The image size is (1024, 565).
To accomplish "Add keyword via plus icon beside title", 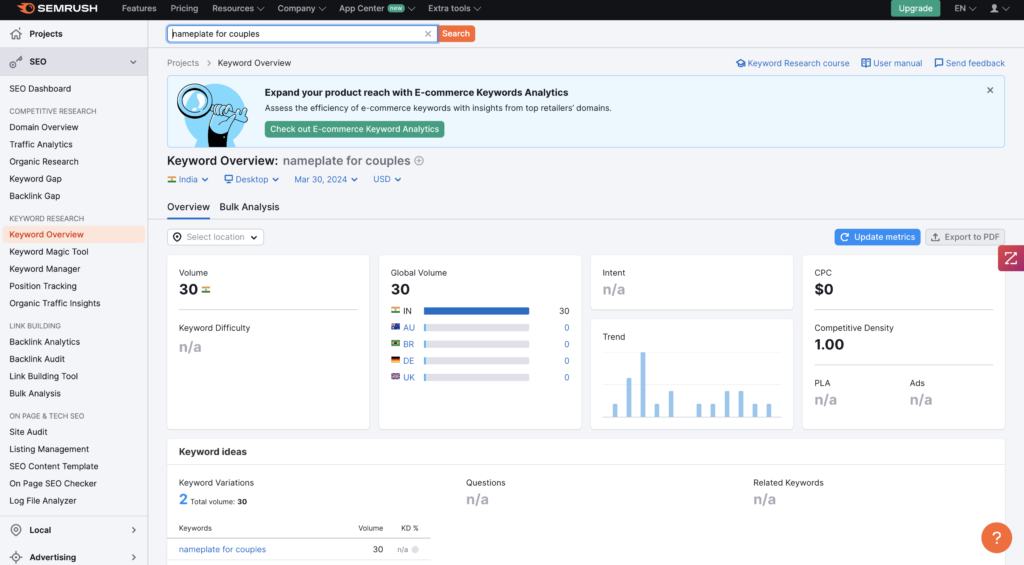I will (x=419, y=161).
